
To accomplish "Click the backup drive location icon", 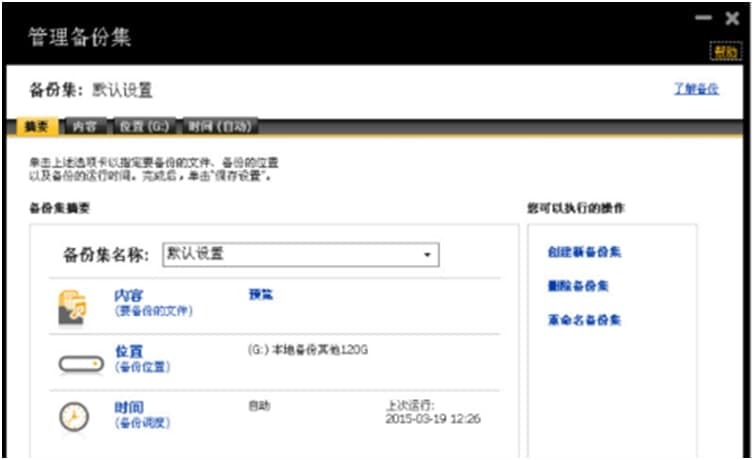I will (x=81, y=364).
